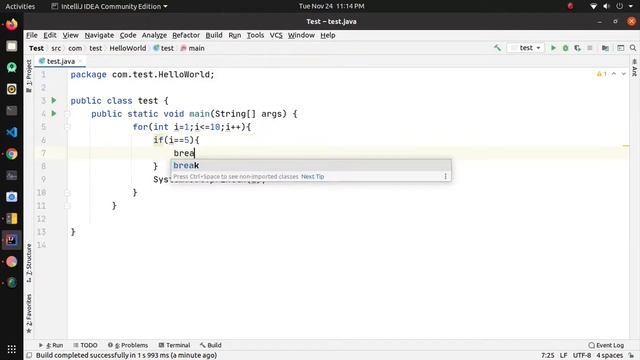The image size is (640, 360).
Task: Start debugging with the bug icon
Action: point(566,48)
